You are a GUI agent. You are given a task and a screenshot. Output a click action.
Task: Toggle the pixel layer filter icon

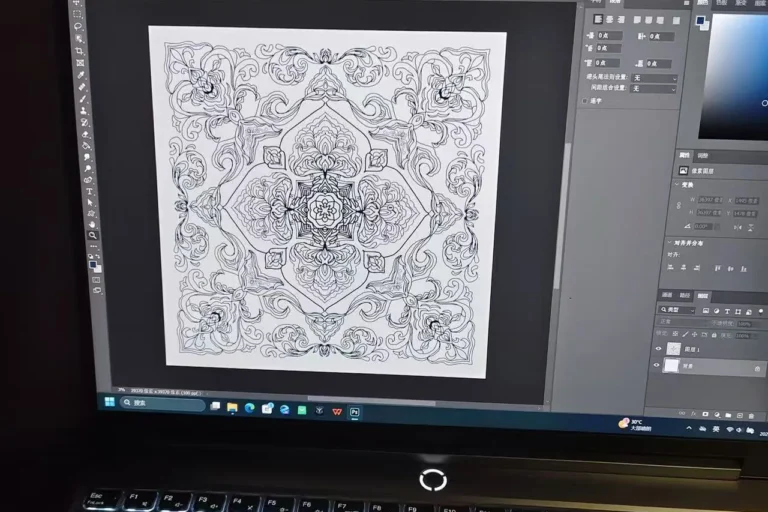(706, 311)
